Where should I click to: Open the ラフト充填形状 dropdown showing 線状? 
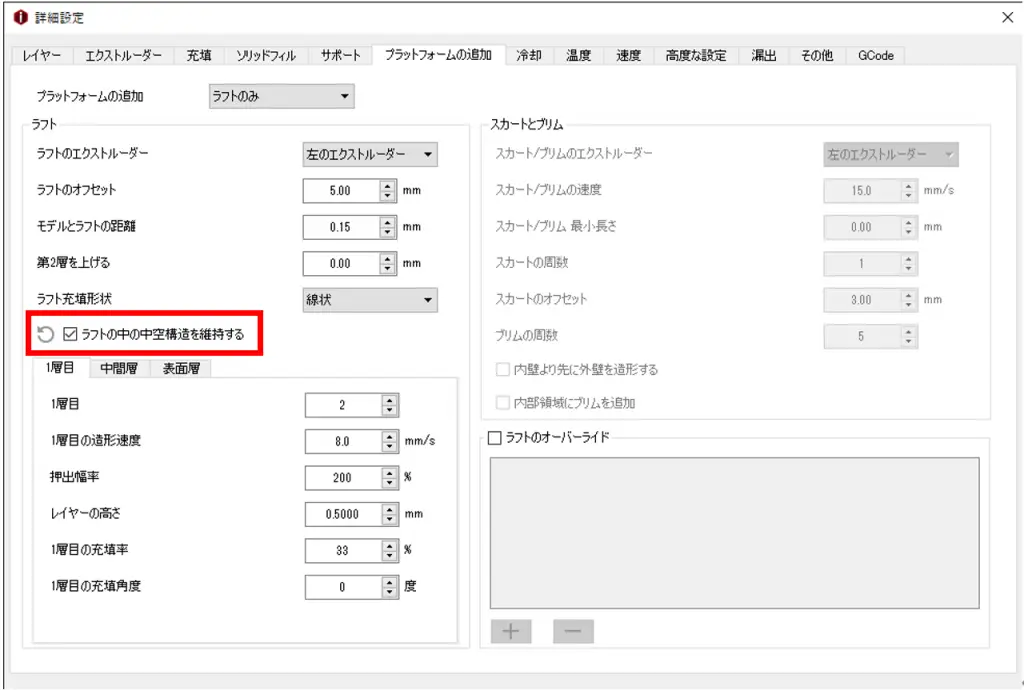[x=370, y=300]
